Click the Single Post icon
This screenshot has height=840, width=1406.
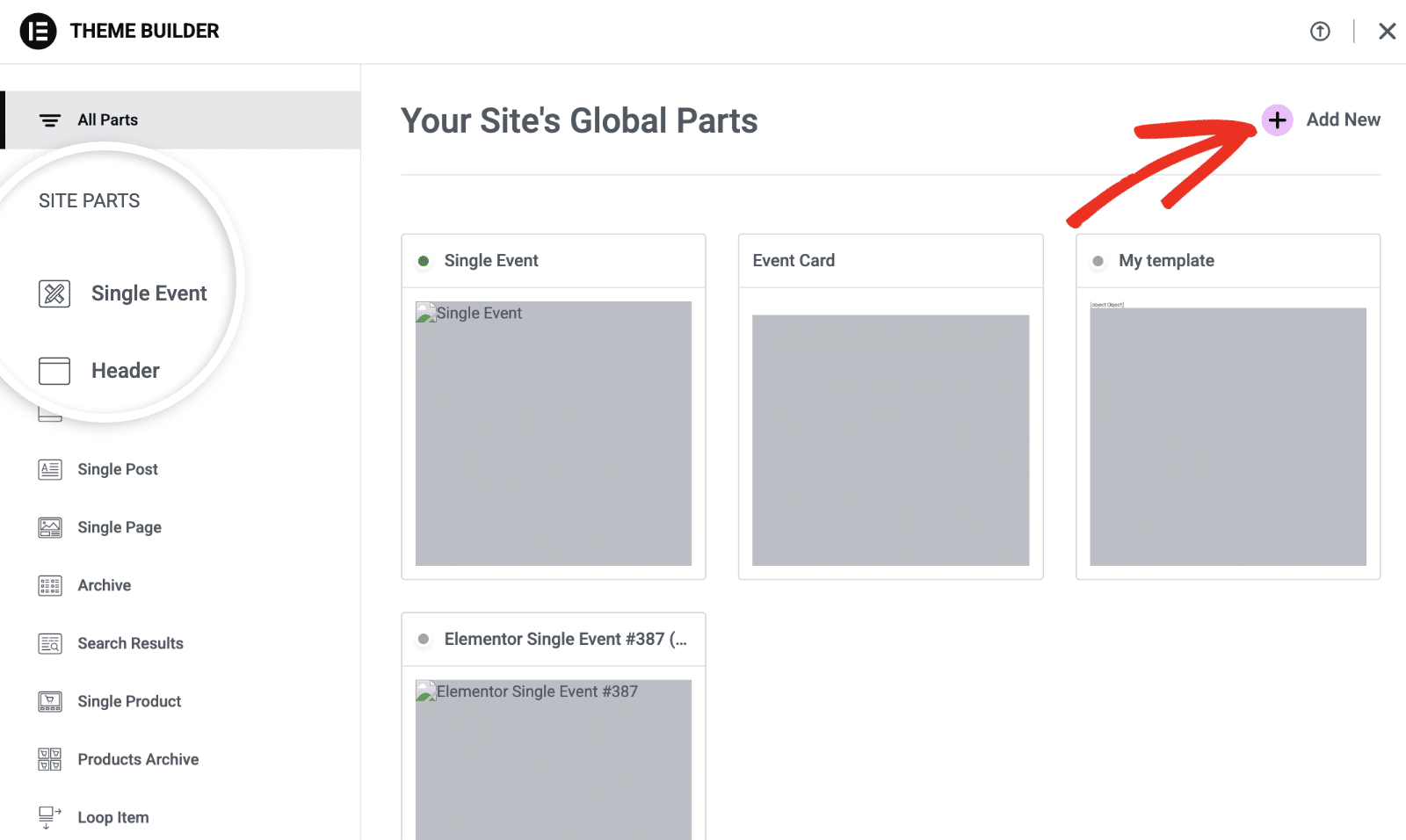(50, 469)
